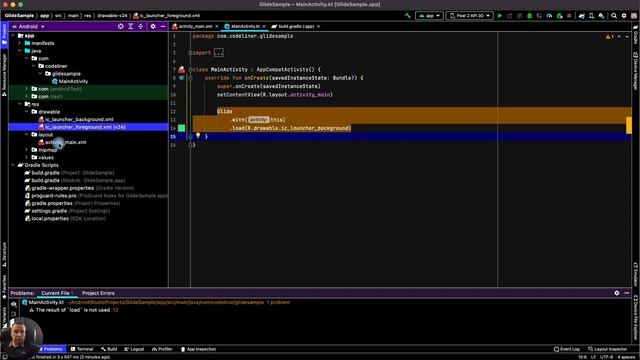Open the AVD Manager device icon
The height and width of the screenshot is (360, 640).
click(591, 16)
